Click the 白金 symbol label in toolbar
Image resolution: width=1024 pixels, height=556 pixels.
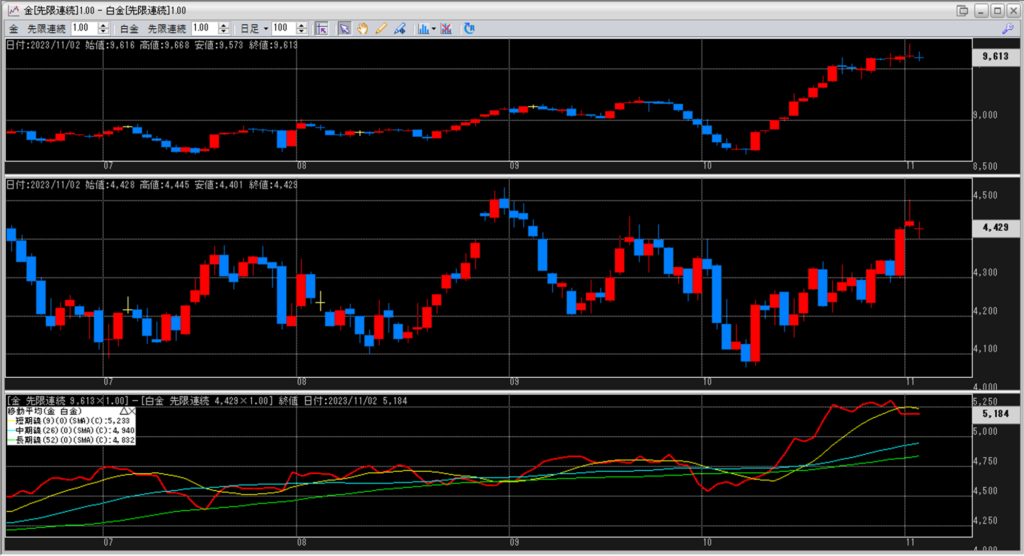[x=129, y=28]
